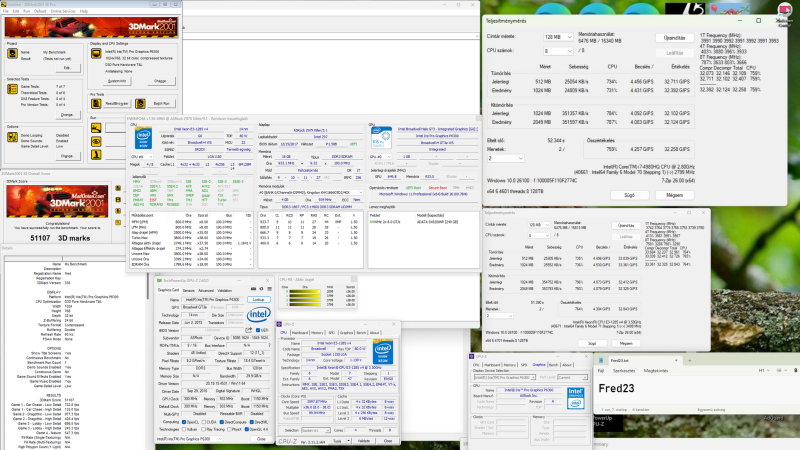
Task: Toggle DirectML checkbox in GPU-Z
Action: click(x=251, y=422)
